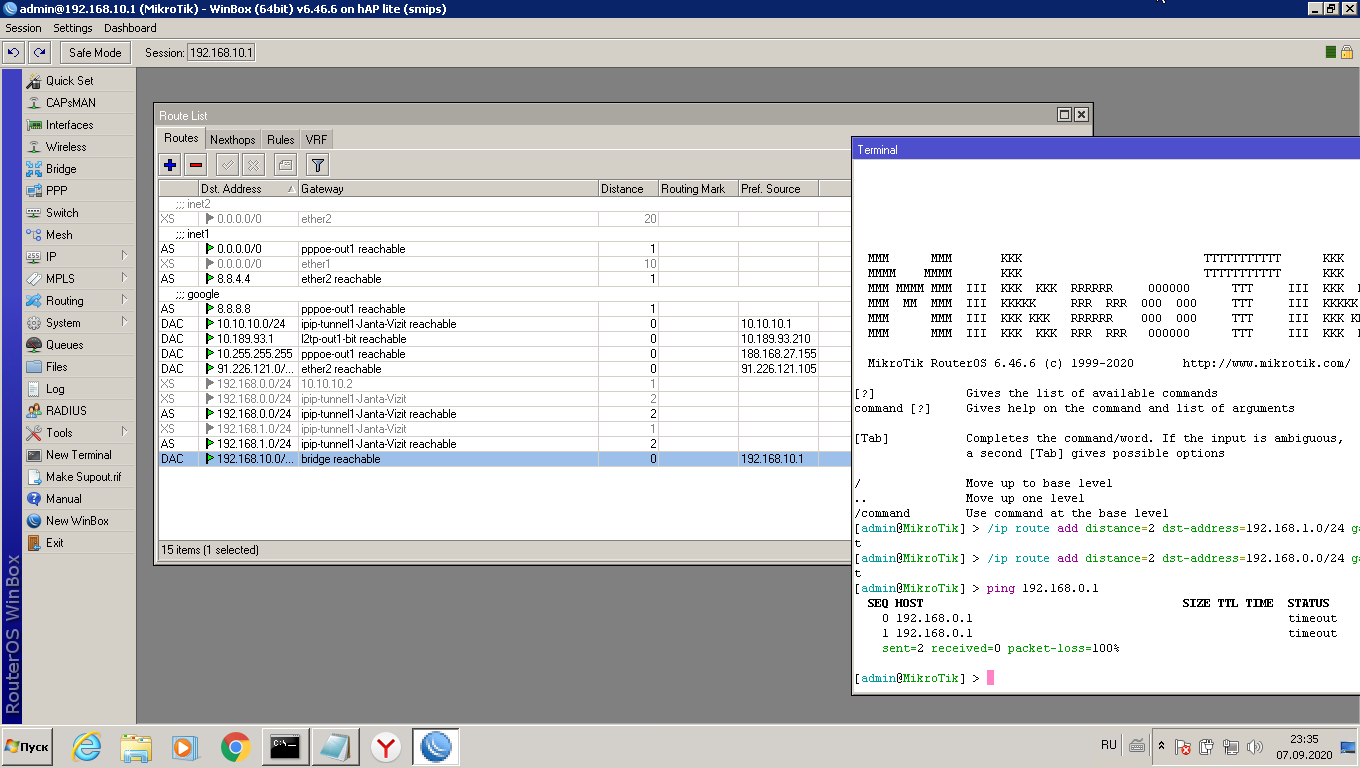Open the Dashboard menu
The image size is (1360, 768).
130,28
